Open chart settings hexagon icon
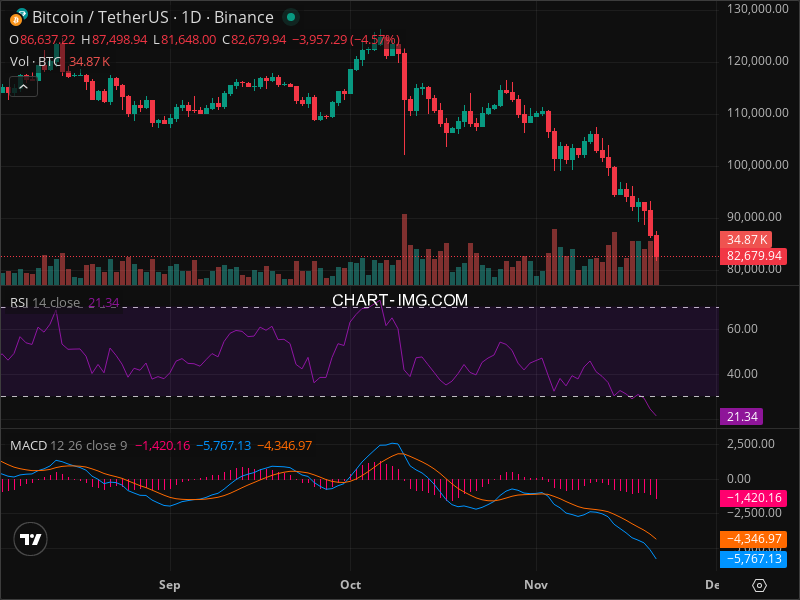 (760, 585)
